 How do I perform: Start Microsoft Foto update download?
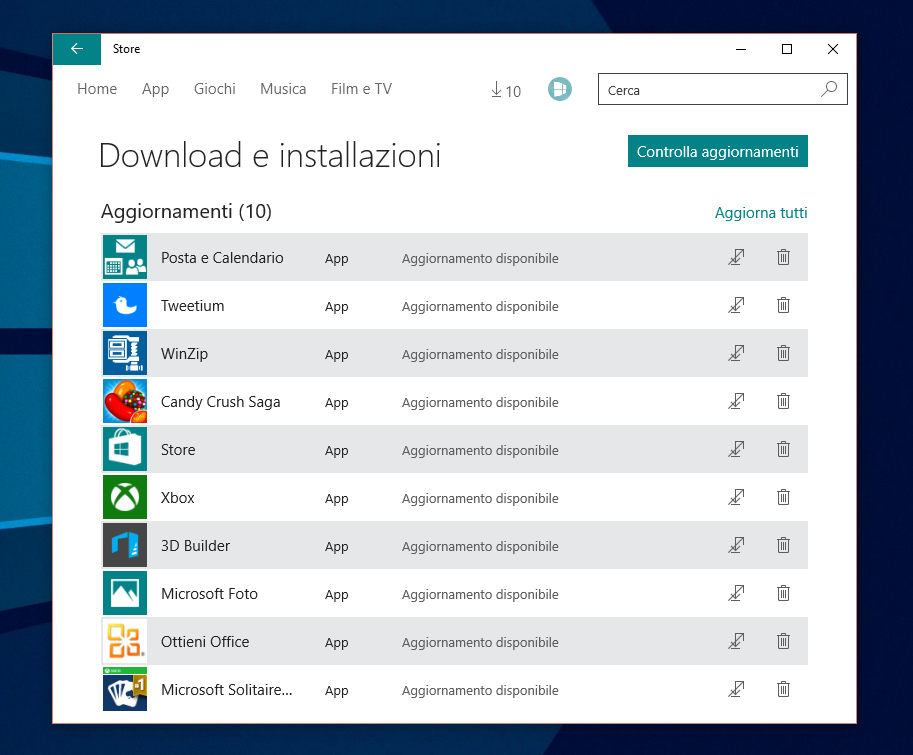(737, 593)
